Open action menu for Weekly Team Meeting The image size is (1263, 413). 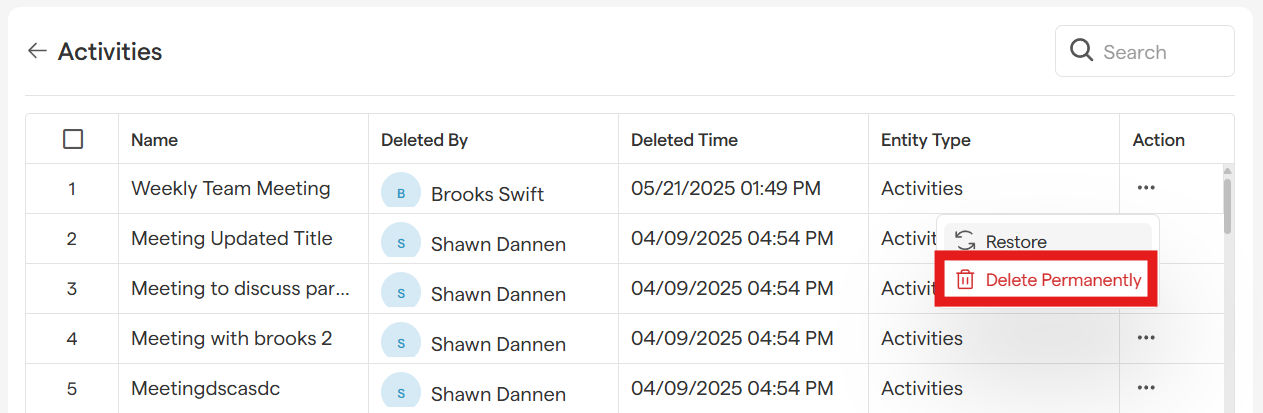click(x=1146, y=188)
